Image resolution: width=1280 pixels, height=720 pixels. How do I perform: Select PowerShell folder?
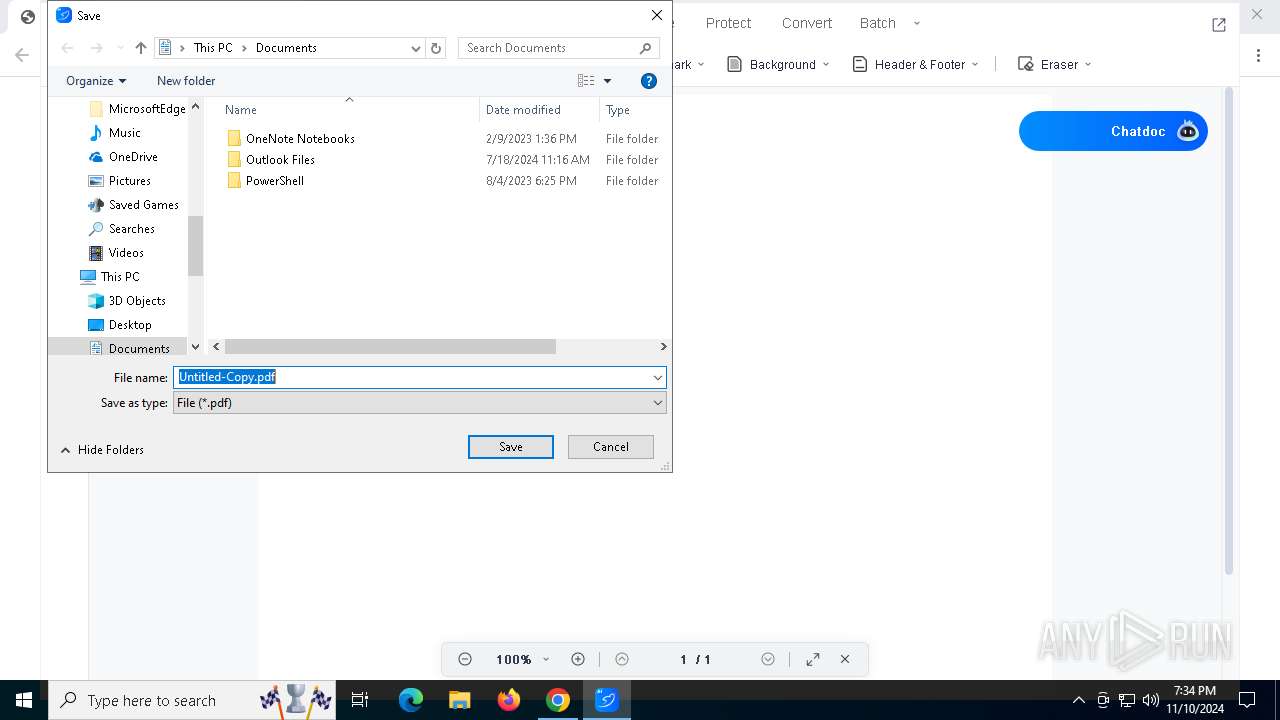pos(265,181)
